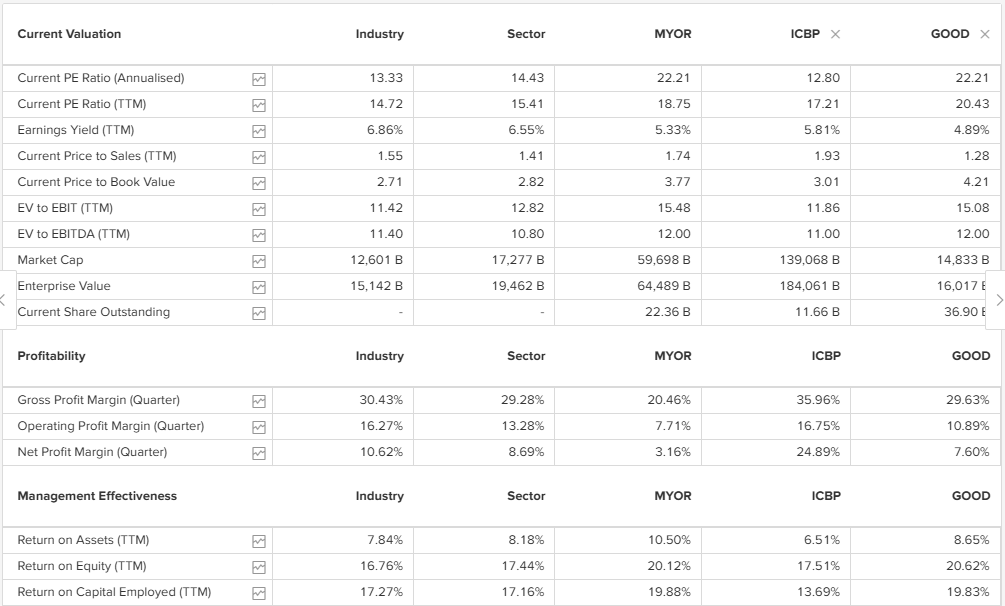Click the Sector column header
This screenshot has height=606, width=1005.
click(x=526, y=34)
